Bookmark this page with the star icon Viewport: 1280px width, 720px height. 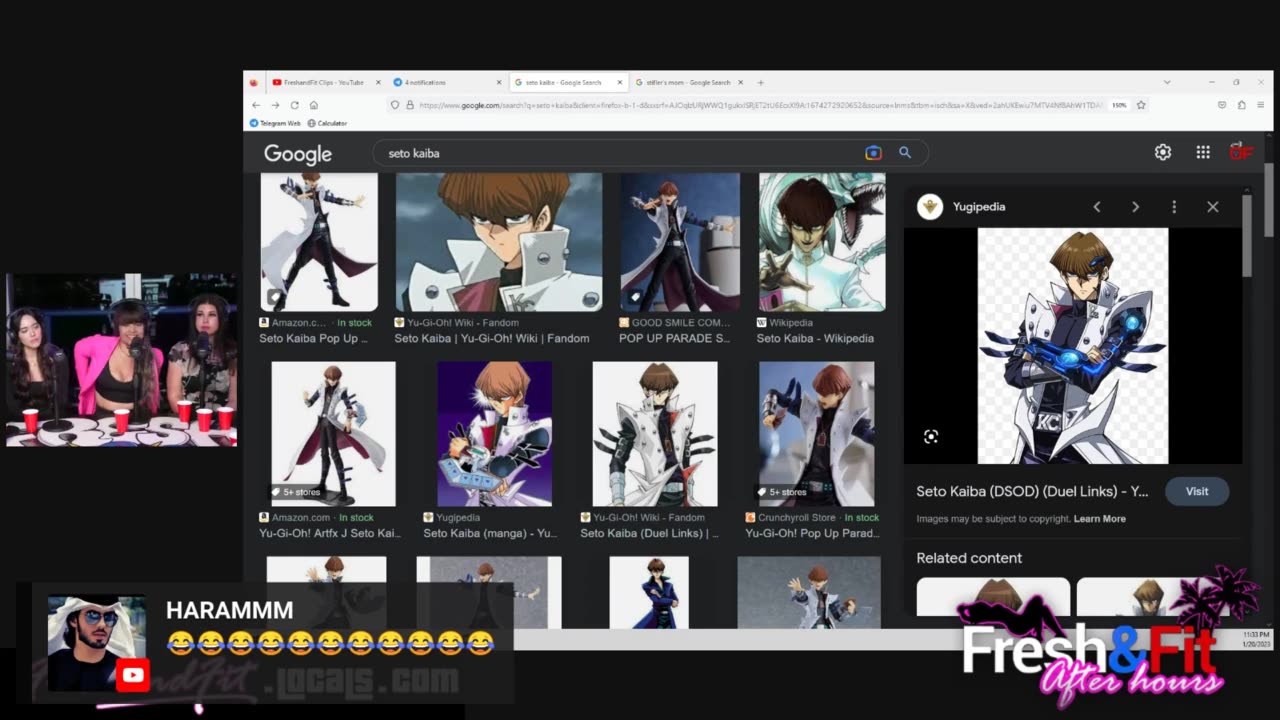[x=1141, y=105]
